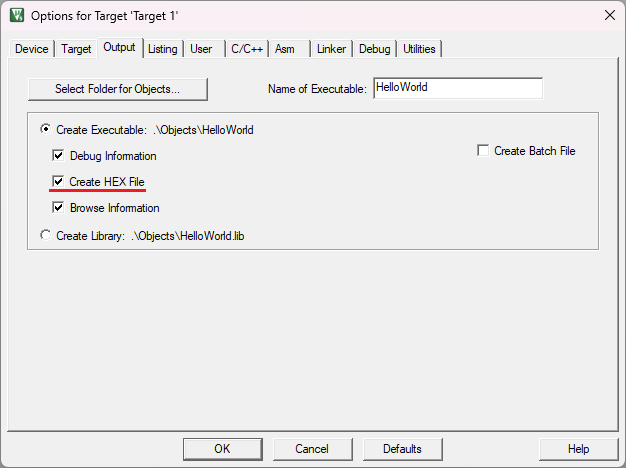The width and height of the screenshot is (626, 468).
Task: Enable the Create Batch File checkbox
Action: (483, 151)
